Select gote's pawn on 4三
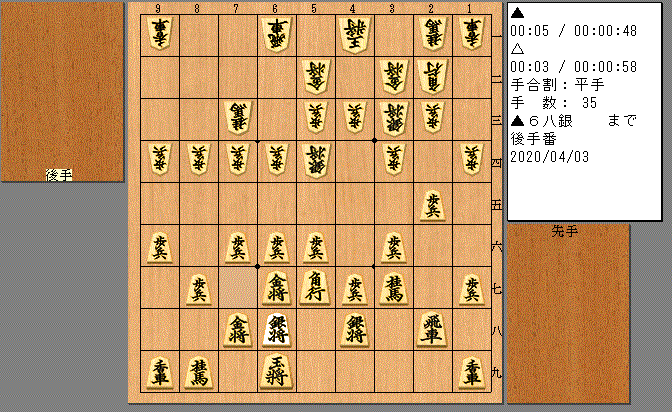Screen dimensions: 672x412 tap(354, 117)
